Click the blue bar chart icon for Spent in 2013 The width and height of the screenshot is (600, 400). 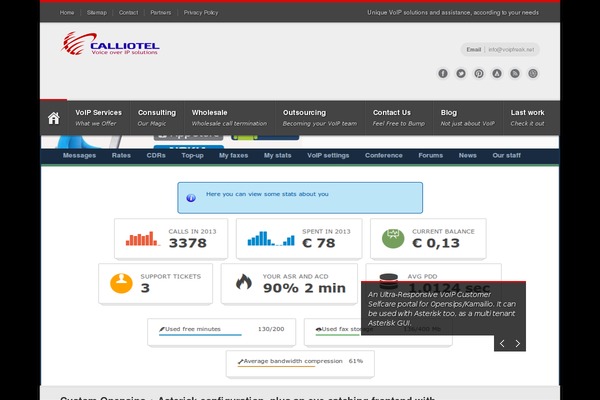[271, 238]
